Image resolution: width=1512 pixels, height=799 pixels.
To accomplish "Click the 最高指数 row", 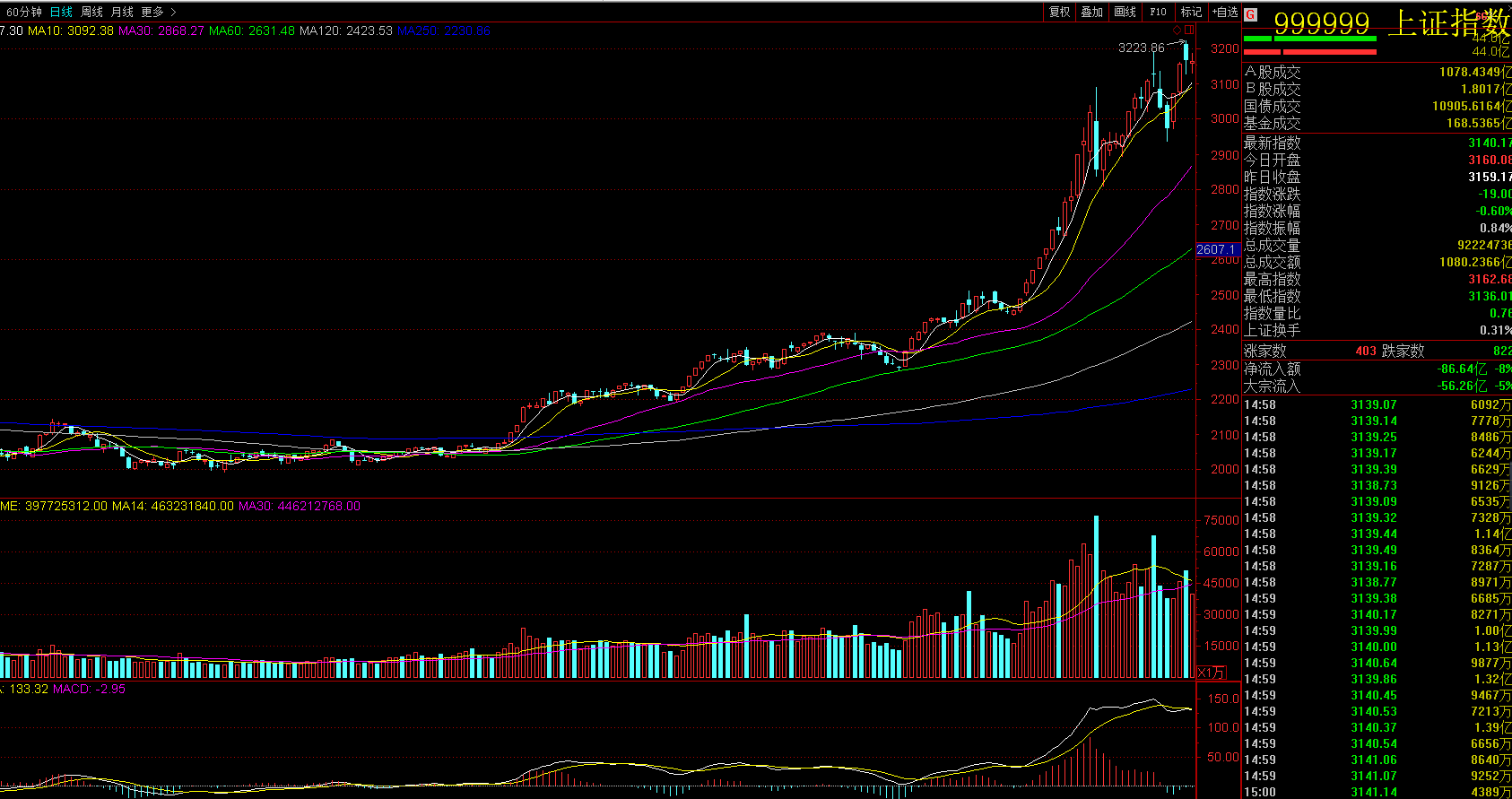I will (x=1377, y=279).
